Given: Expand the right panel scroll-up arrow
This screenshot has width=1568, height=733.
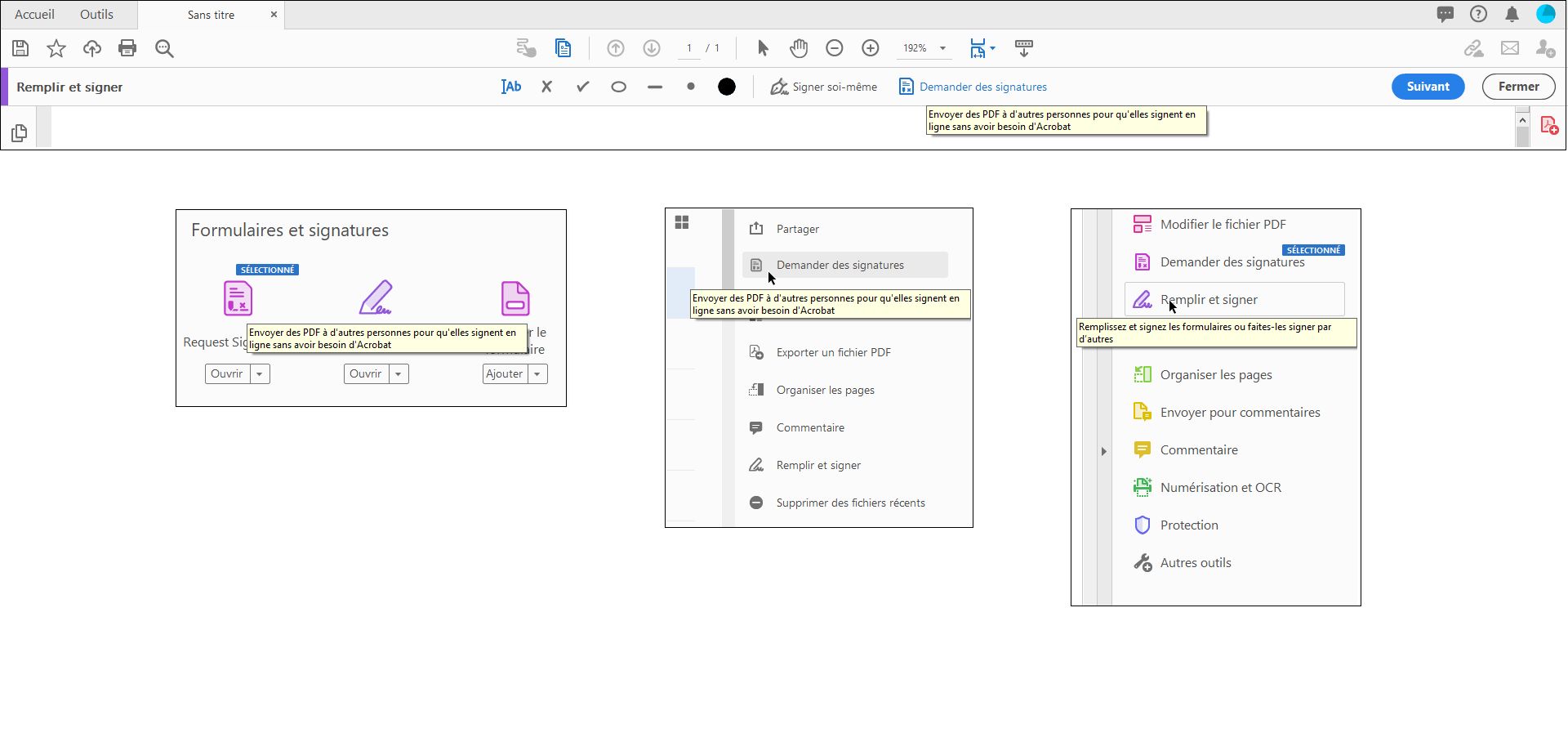Looking at the screenshot, I should click(1522, 120).
